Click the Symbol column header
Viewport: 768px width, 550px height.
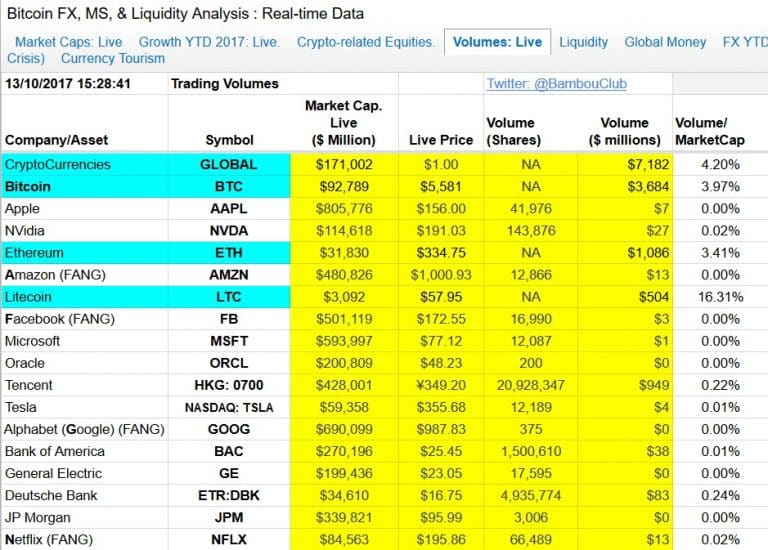tap(229, 140)
